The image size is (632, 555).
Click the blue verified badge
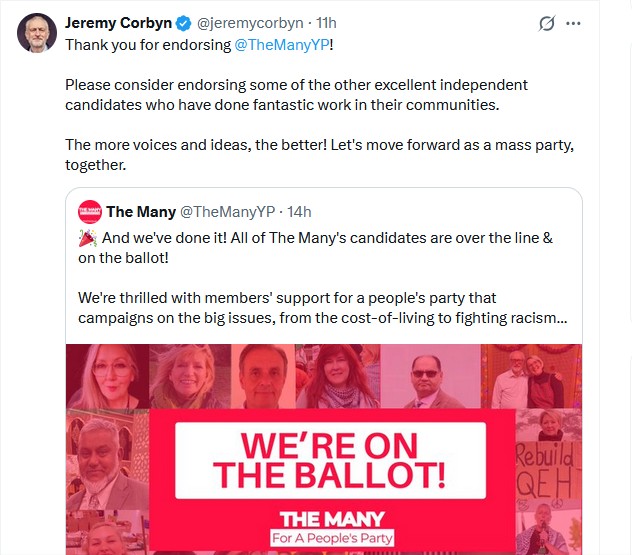click(x=185, y=23)
